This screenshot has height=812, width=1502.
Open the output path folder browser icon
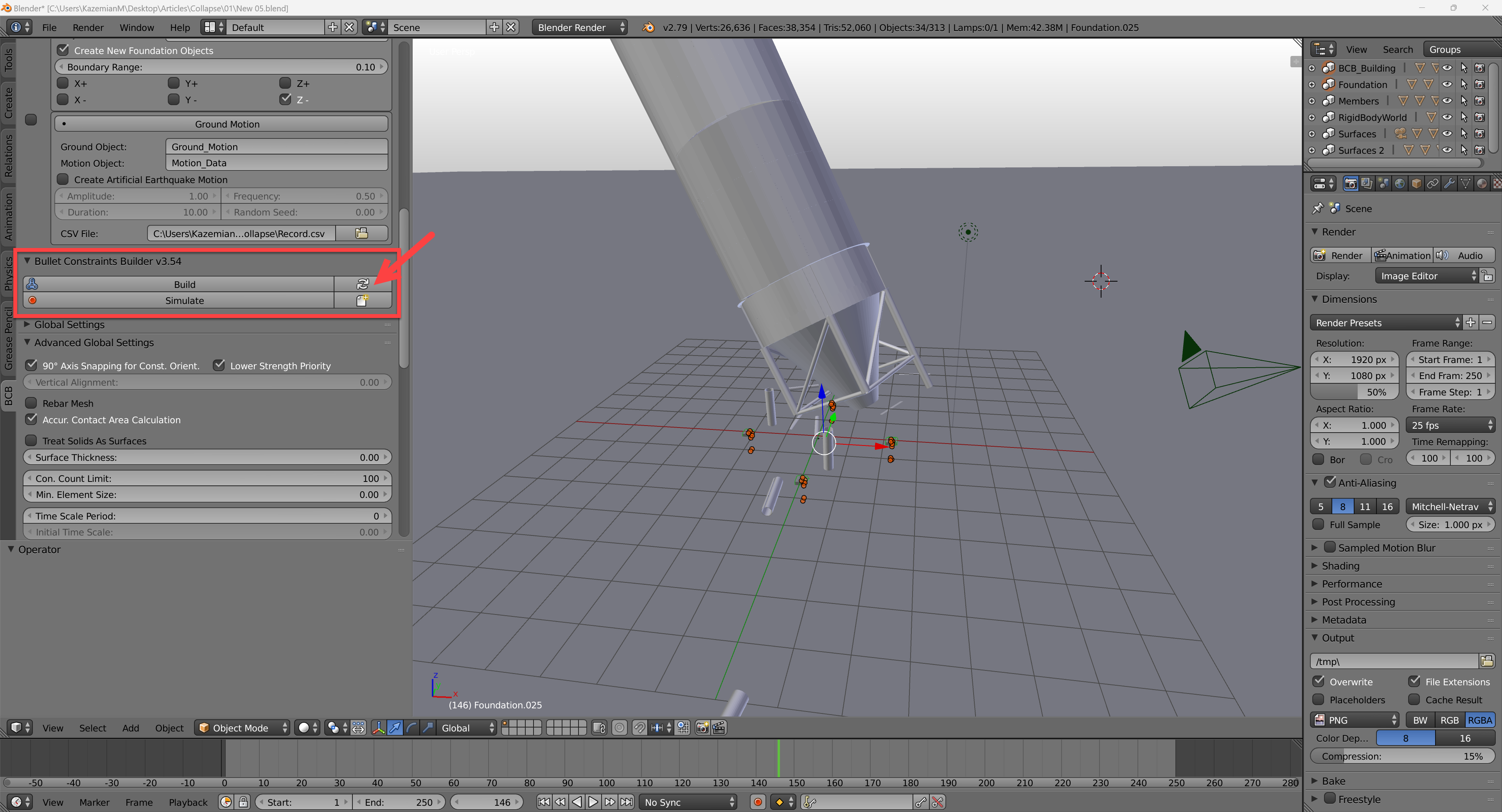pyautogui.click(x=1486, y=661)
